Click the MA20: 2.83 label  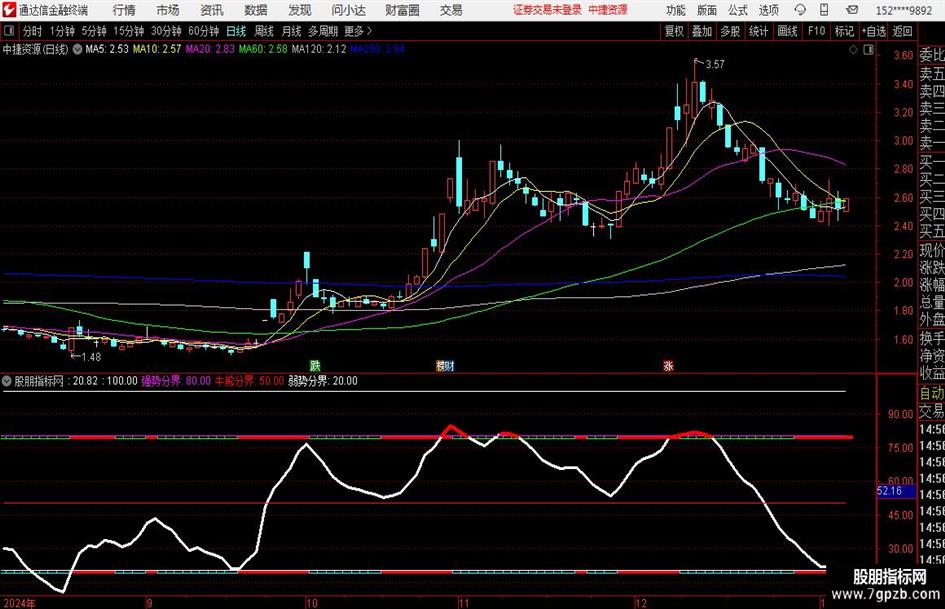click(210, 49)
